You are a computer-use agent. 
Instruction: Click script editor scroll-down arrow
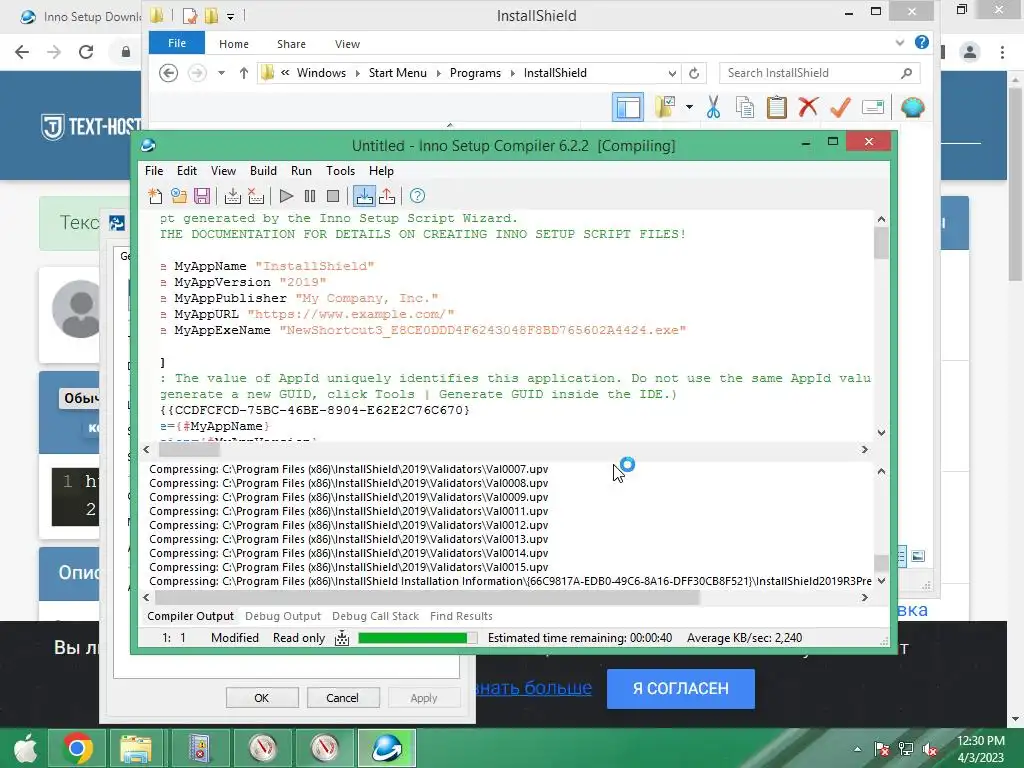(881, 432)
